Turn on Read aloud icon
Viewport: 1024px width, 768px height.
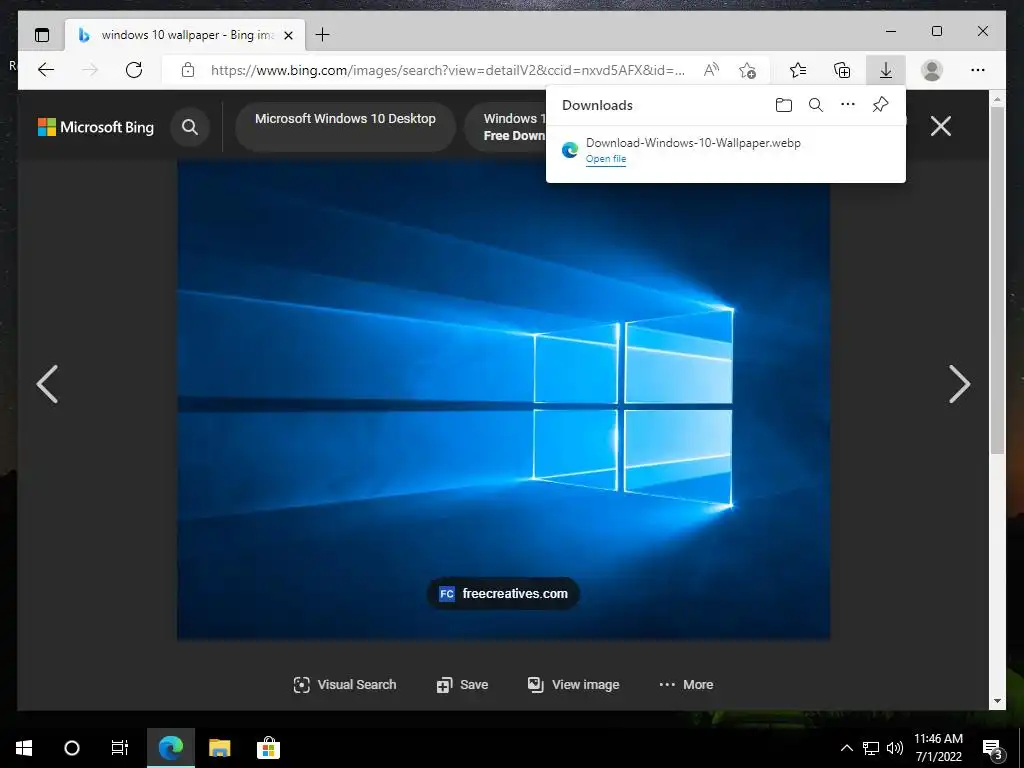point(711,70)
